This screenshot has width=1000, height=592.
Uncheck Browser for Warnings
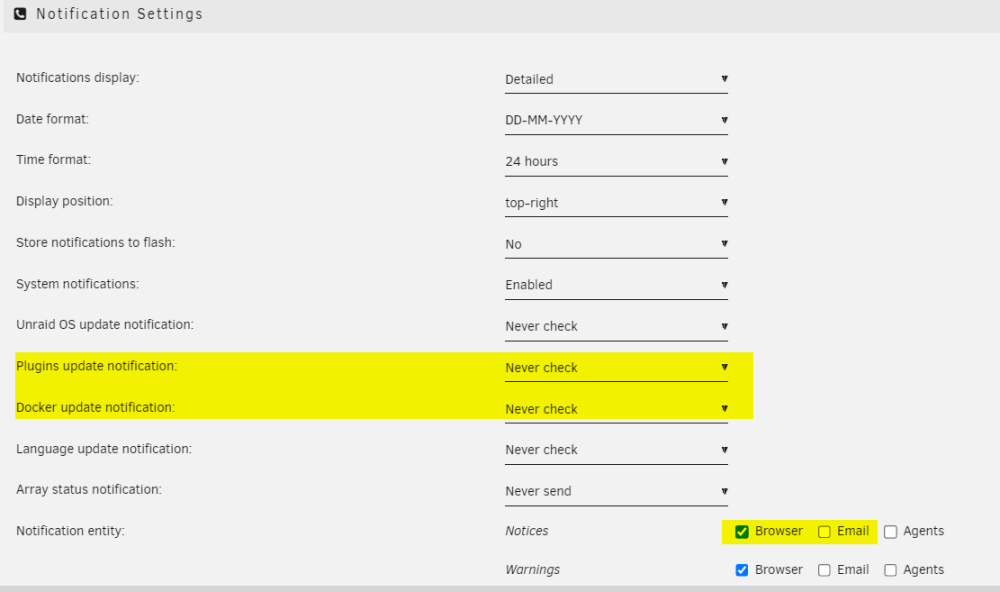[742, 570]
